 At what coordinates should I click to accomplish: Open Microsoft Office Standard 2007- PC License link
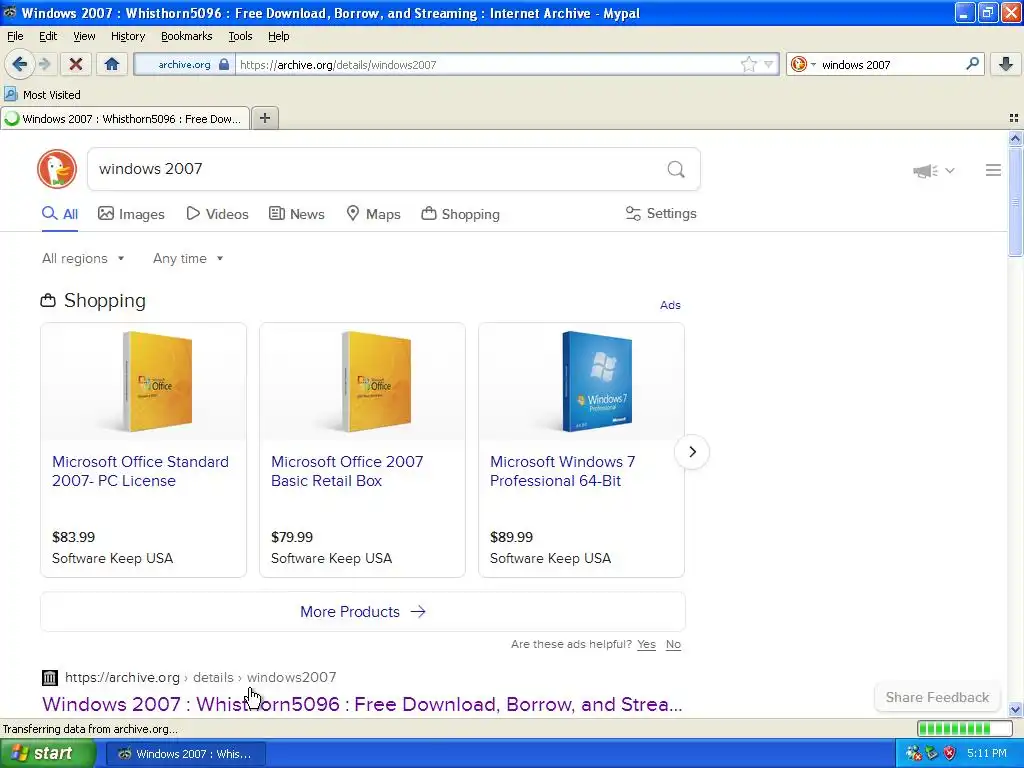pos(140,471)
